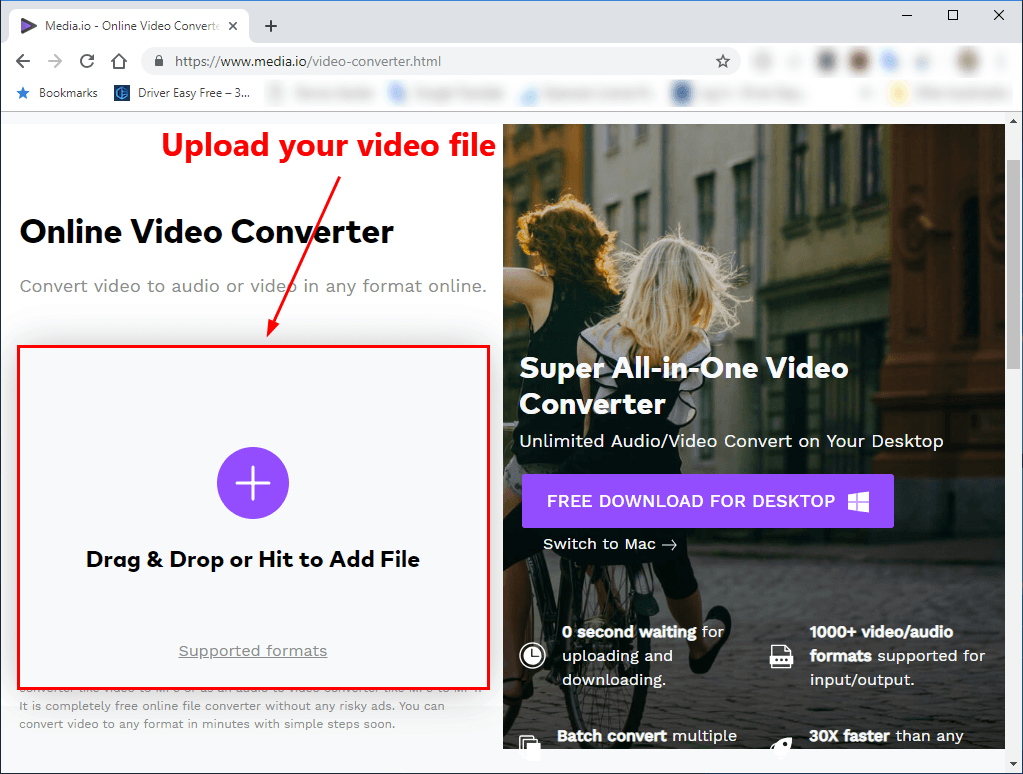The height and width of the screenshot is (774, 1023).
Task: Click the Convert video to audio subtitle text
Action: tap(253, 286)
